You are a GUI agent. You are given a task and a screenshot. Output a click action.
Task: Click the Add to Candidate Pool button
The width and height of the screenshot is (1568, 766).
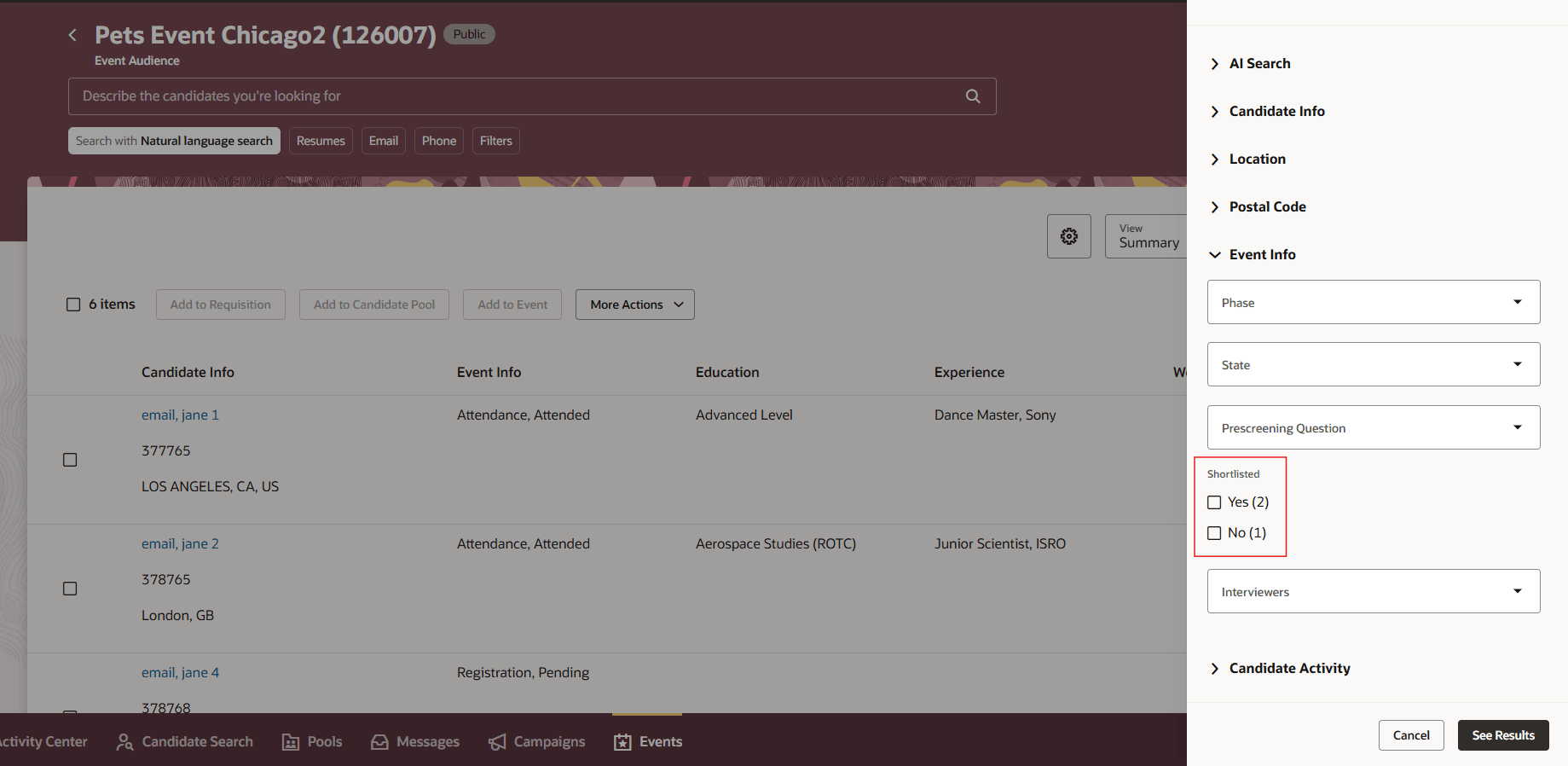pyautogui.click(x=374, y=305)
